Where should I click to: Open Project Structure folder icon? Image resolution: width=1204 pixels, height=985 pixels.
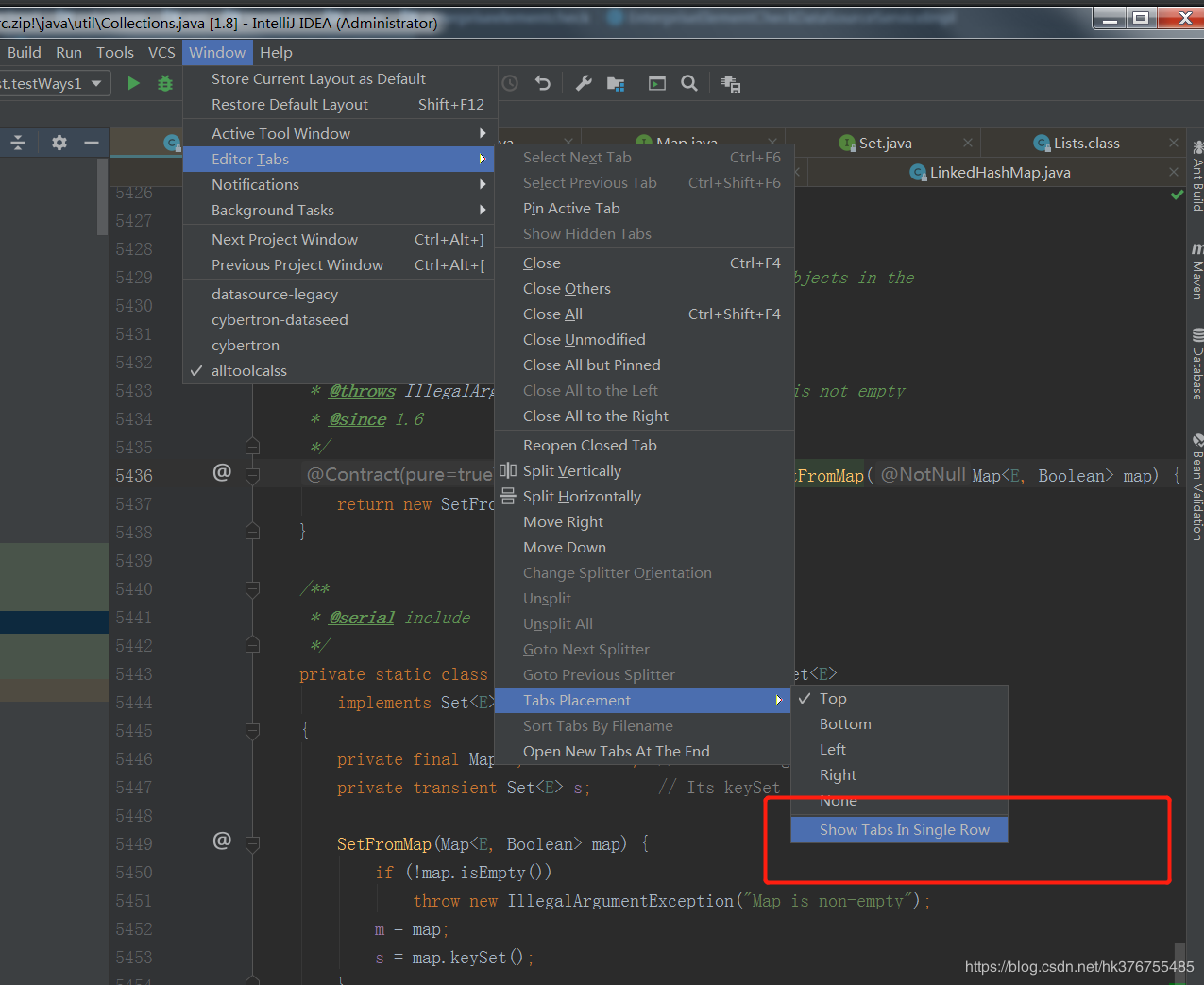[616, 83]
